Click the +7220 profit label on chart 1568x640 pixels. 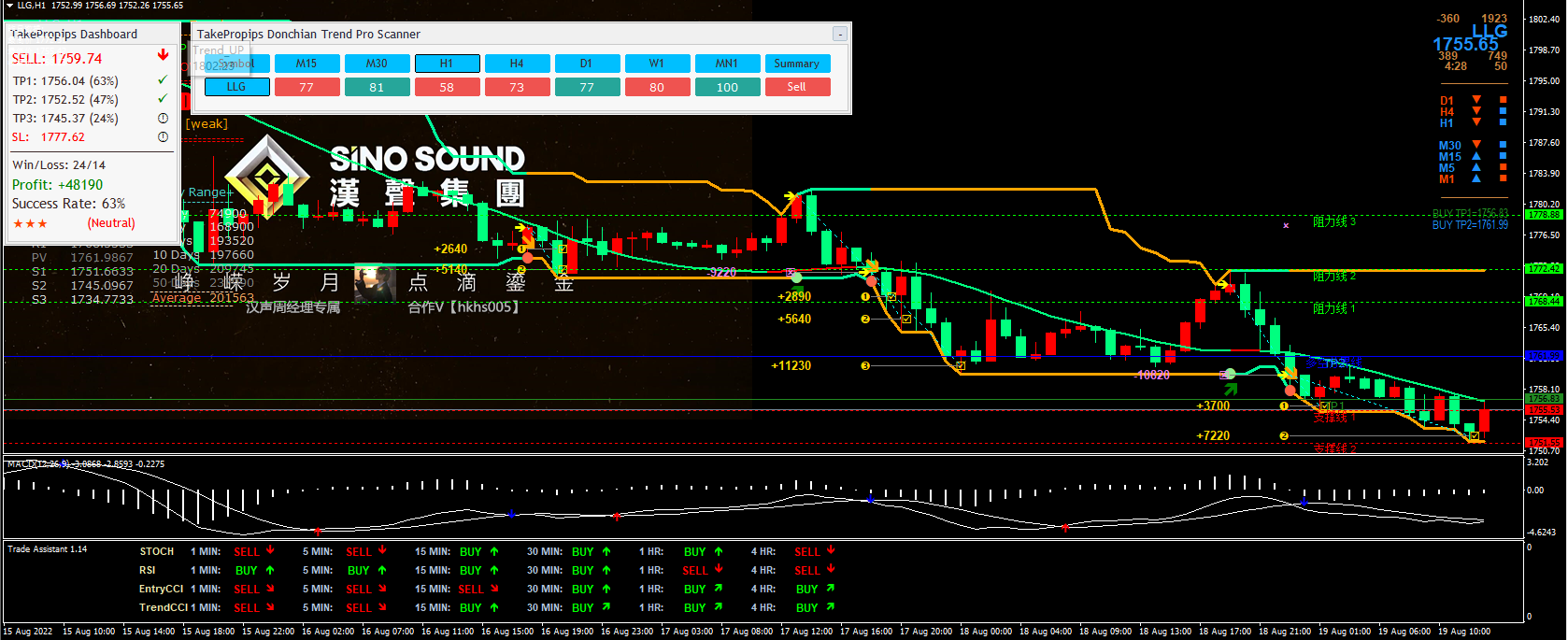[x=1213, y=435]
